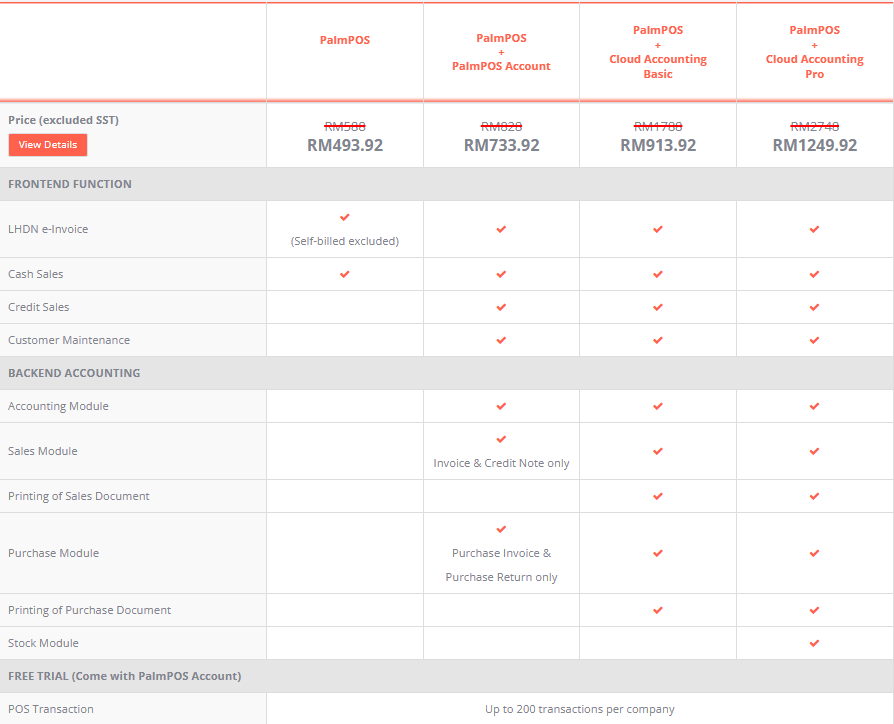Image resolution: width=894 pixels, height=724 pixels.
Task: Click the View Details button
Action: click(48, 145)
